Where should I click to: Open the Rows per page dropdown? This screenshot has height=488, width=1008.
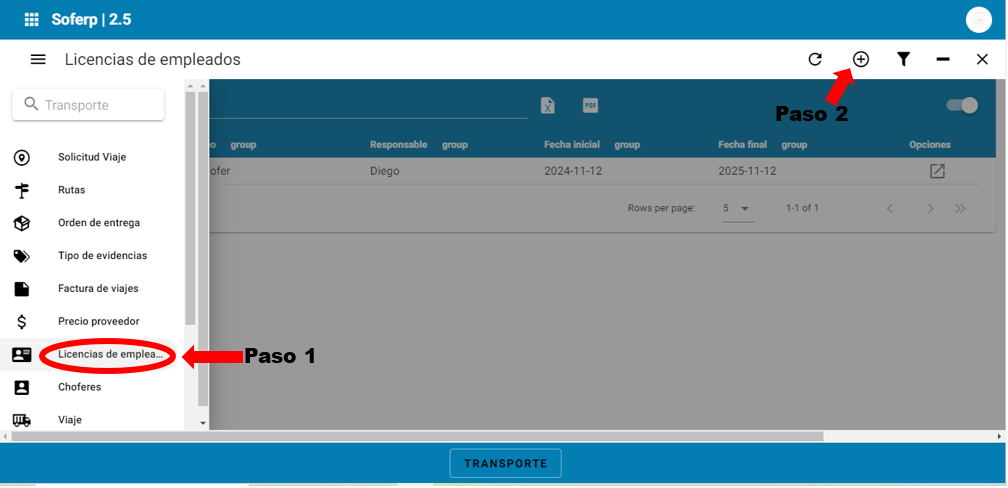(738, 208)
